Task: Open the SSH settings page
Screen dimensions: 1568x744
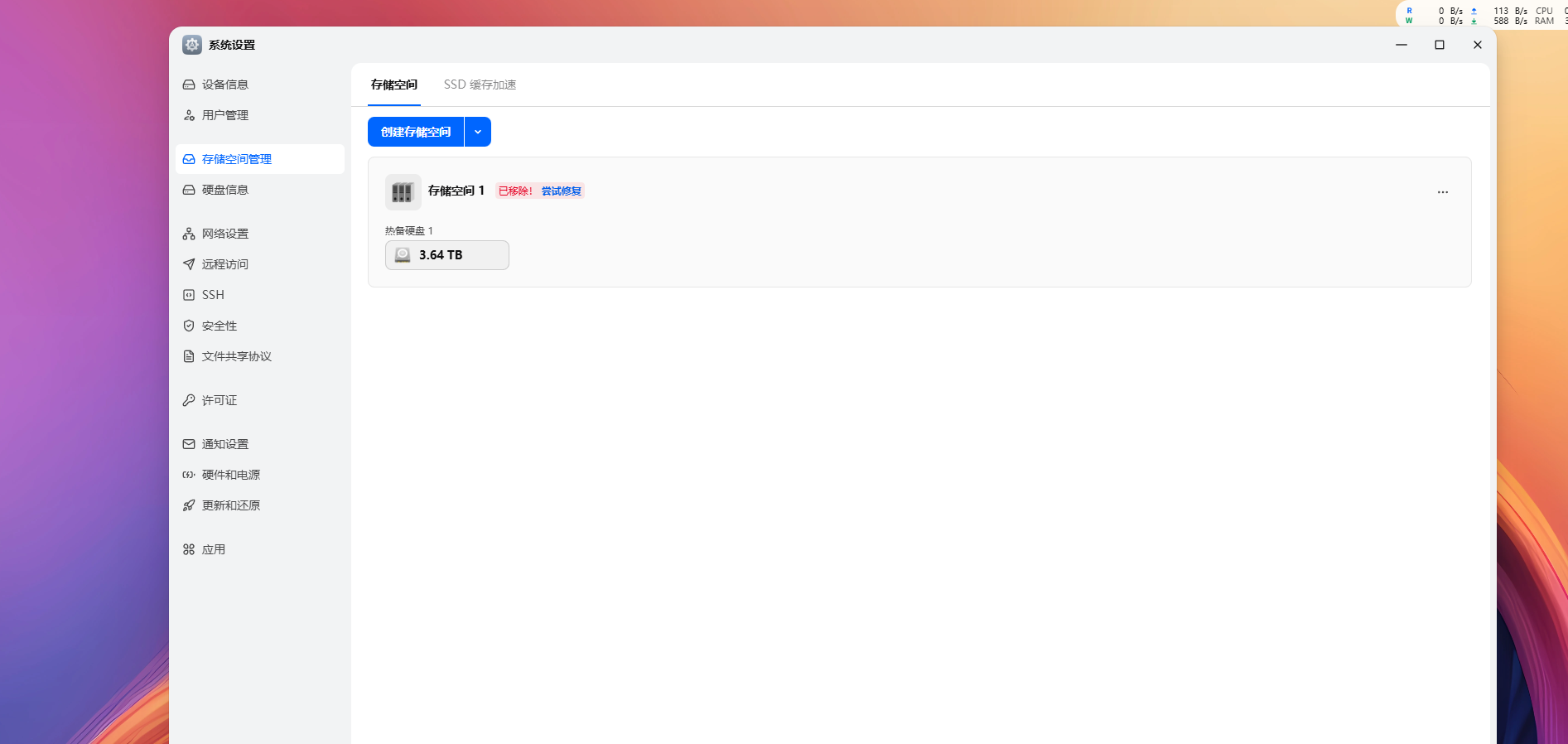Action: pyautogui.click(x=260, y=295)
